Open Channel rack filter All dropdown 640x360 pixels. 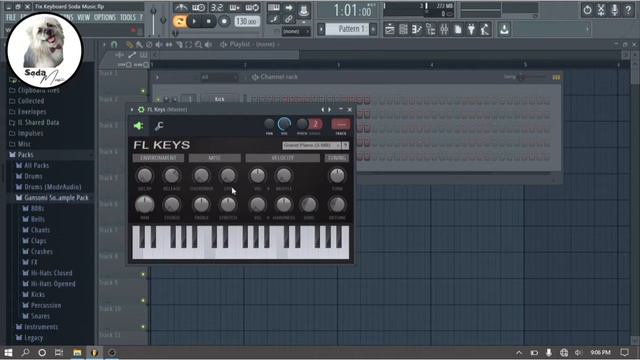pyautogui.click(x=219, y=77)
